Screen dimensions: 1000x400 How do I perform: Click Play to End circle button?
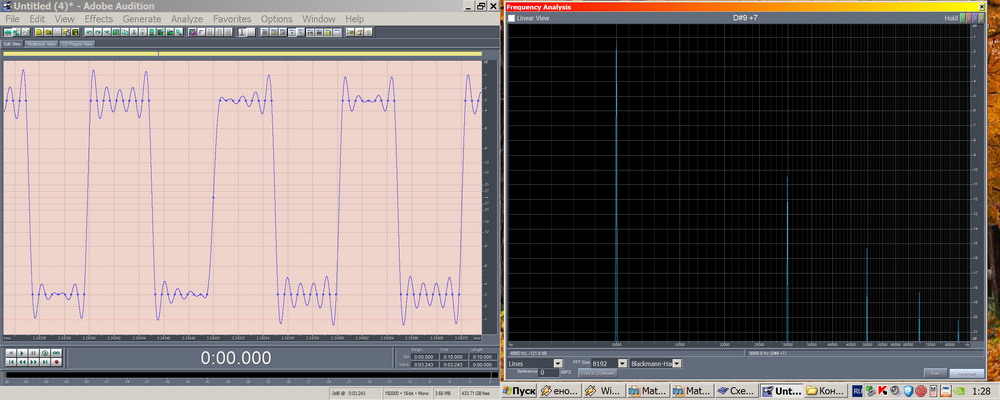(x=45, y=353)
